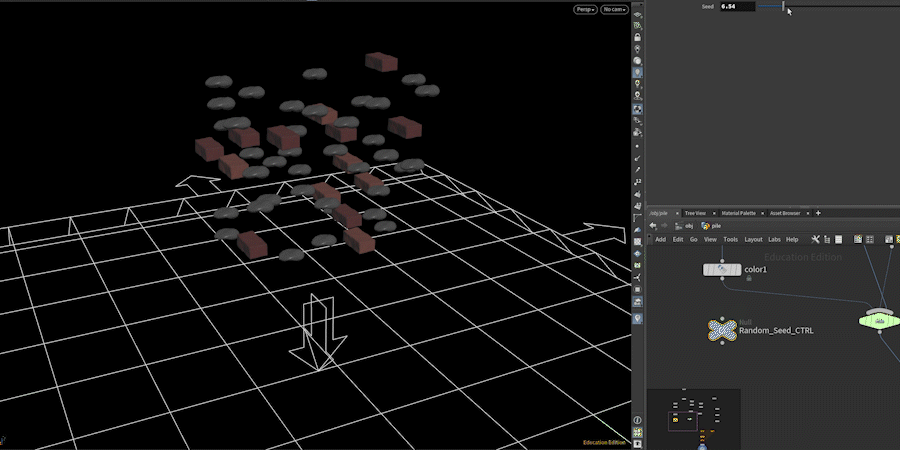The image size is (900, 450).
Task: Switch to the /obj/pile network tab
Action: [x=660, y=213]
